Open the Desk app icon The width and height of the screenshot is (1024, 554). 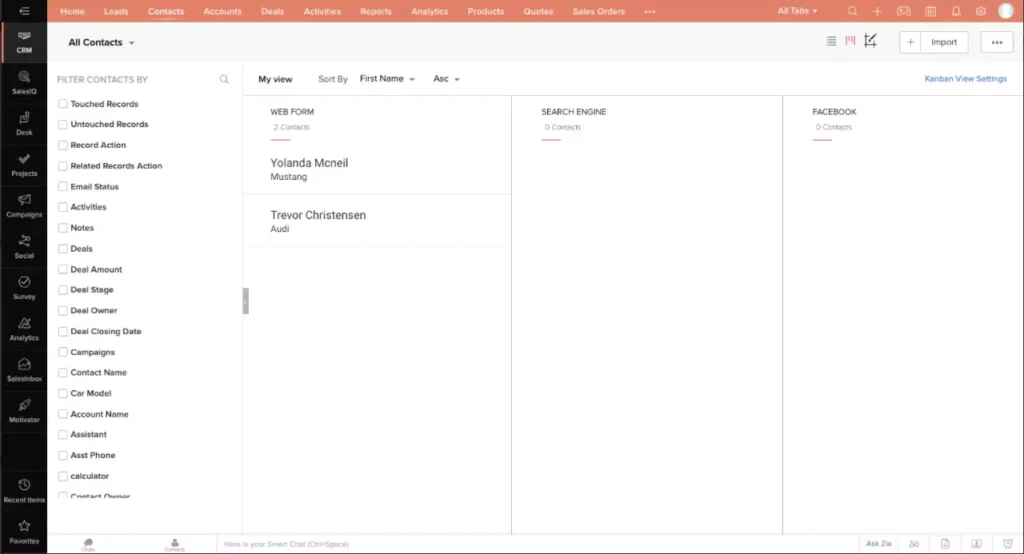pos(24,123)
